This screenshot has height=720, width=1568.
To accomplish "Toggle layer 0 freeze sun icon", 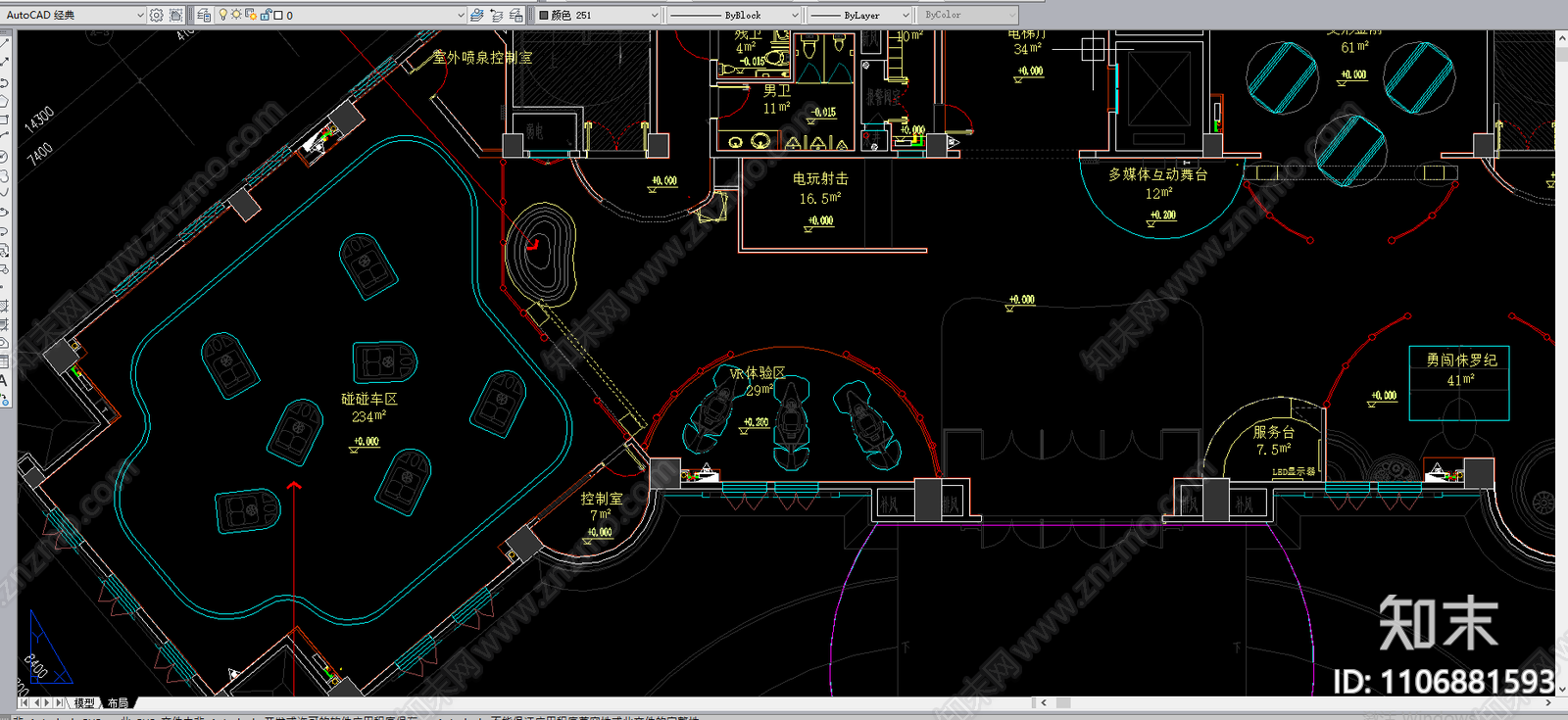I will [236, 15].
